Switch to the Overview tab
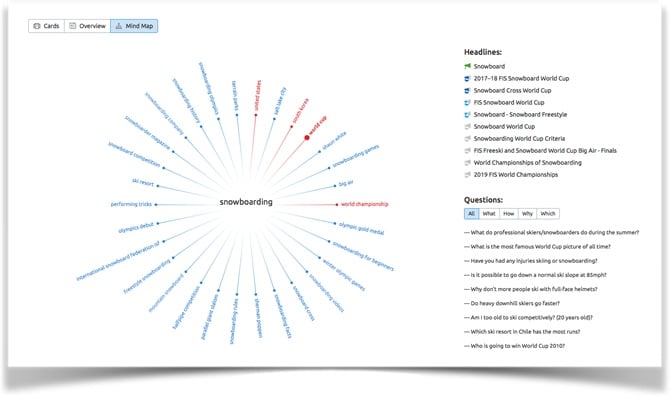670x399 pixels. pyautogui.click(x=88, y=26)
